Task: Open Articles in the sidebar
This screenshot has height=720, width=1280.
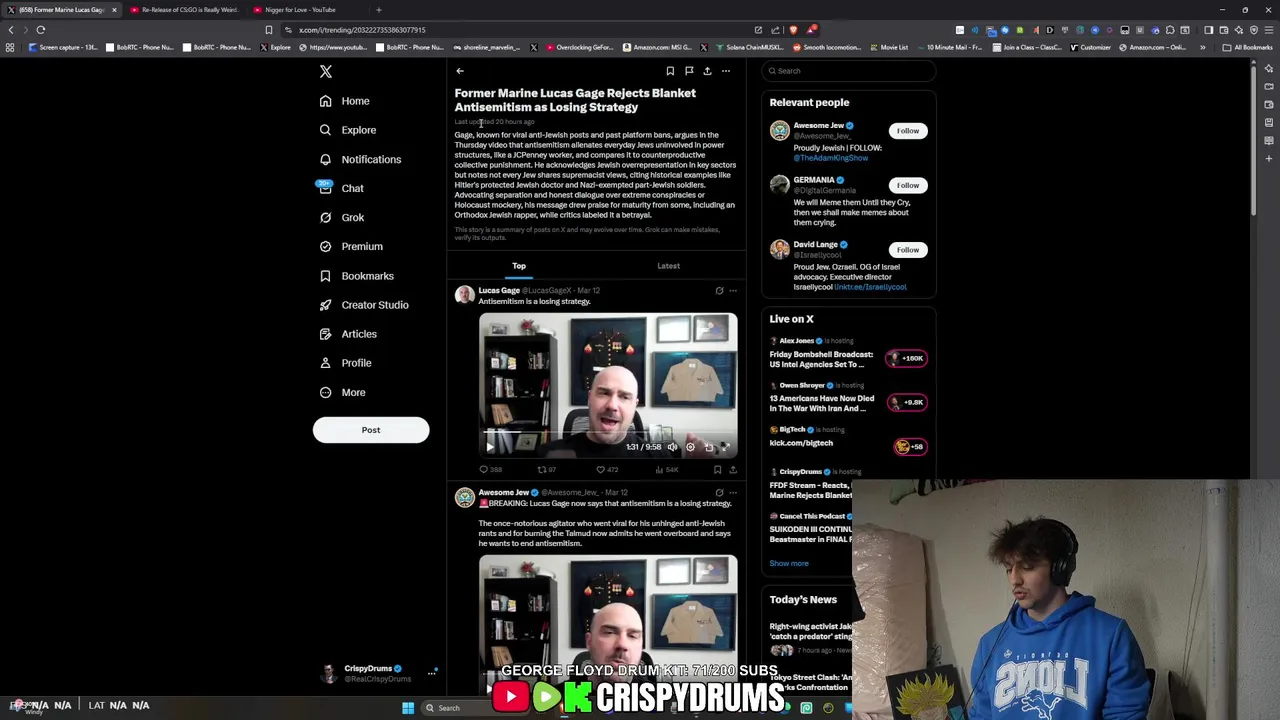Action: [x=348, y=334]
